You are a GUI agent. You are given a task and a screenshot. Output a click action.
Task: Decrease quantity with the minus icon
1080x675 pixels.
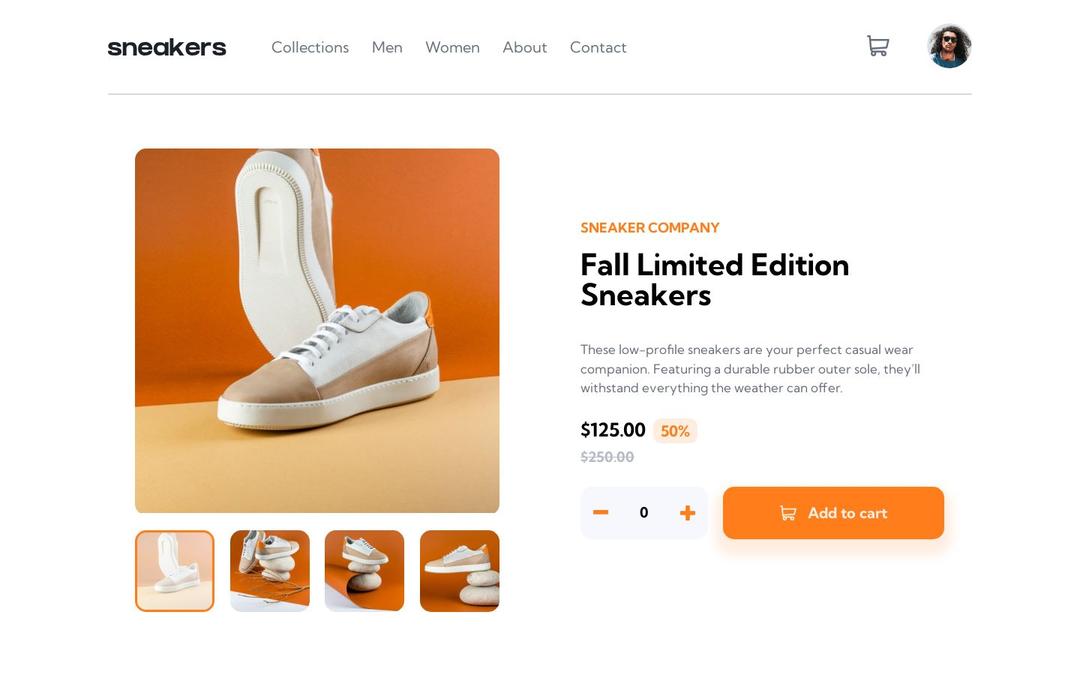(601, 512)
